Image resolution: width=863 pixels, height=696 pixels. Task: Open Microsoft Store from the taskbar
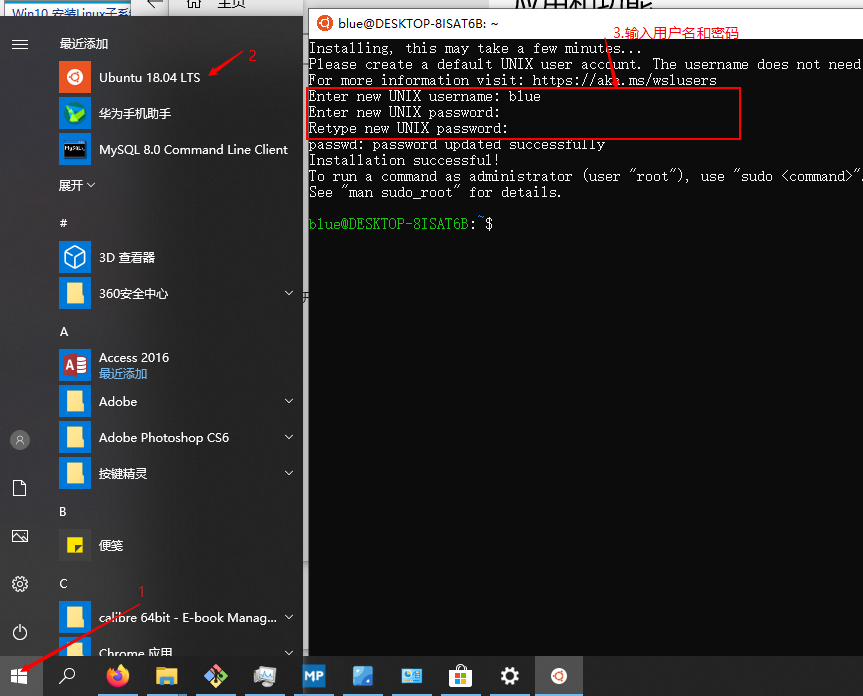click(461, 676)
